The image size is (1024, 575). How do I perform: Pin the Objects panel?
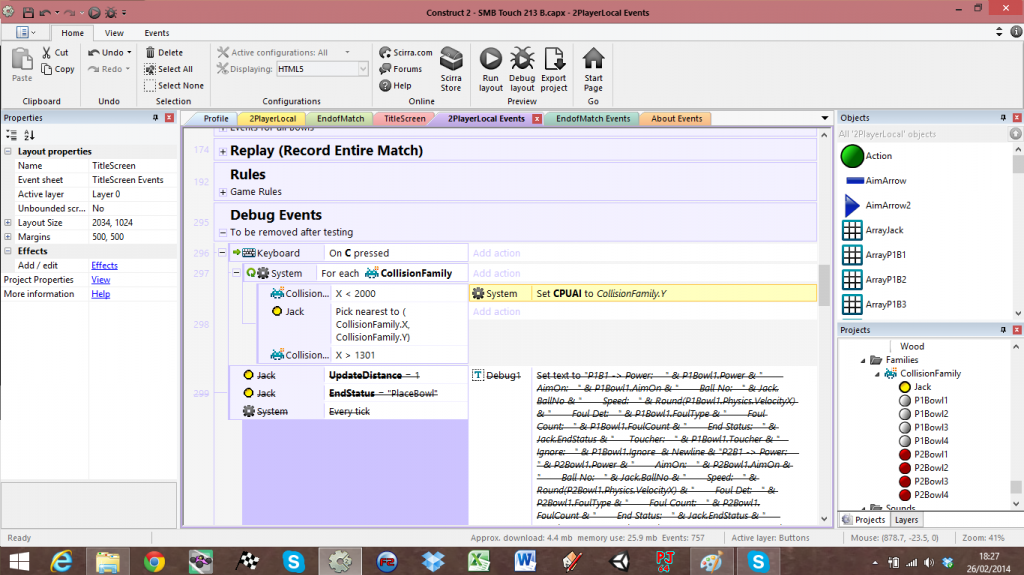(1003, 118)
